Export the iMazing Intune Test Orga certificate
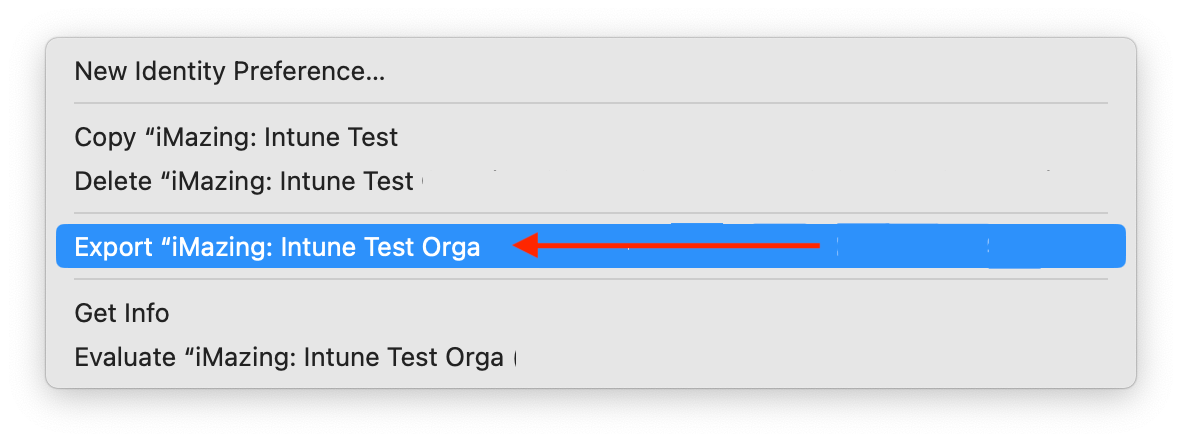Screen dimensions: 1182x442 pos(277,247)
